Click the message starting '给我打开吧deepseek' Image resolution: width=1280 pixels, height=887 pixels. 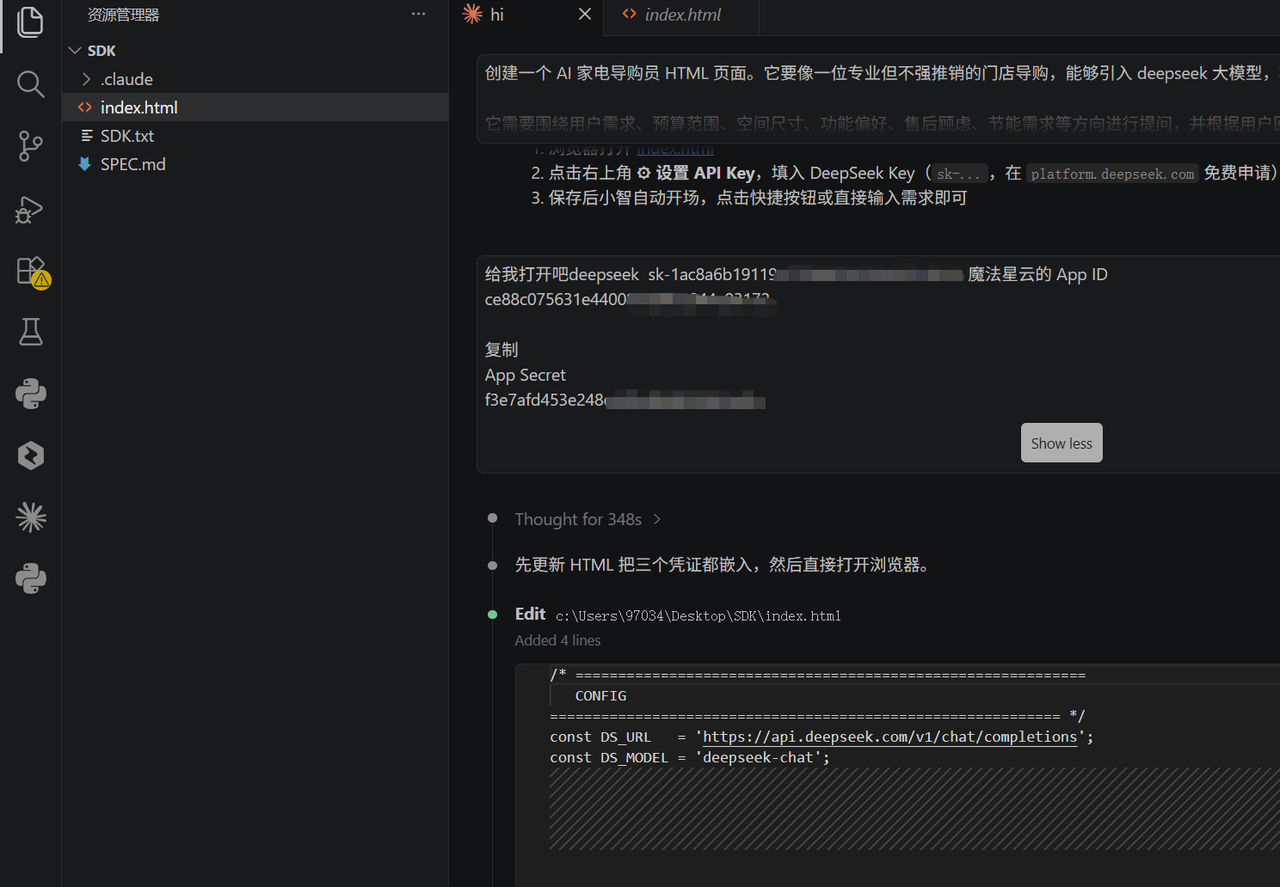tap(878, 364)
